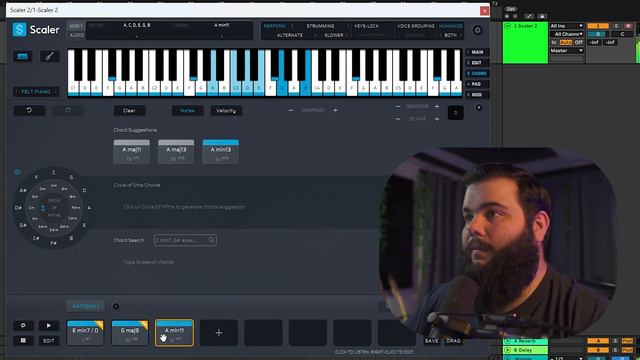Decrease inversion with minus
The image size is (640, 360).
[x=291, y=110]
